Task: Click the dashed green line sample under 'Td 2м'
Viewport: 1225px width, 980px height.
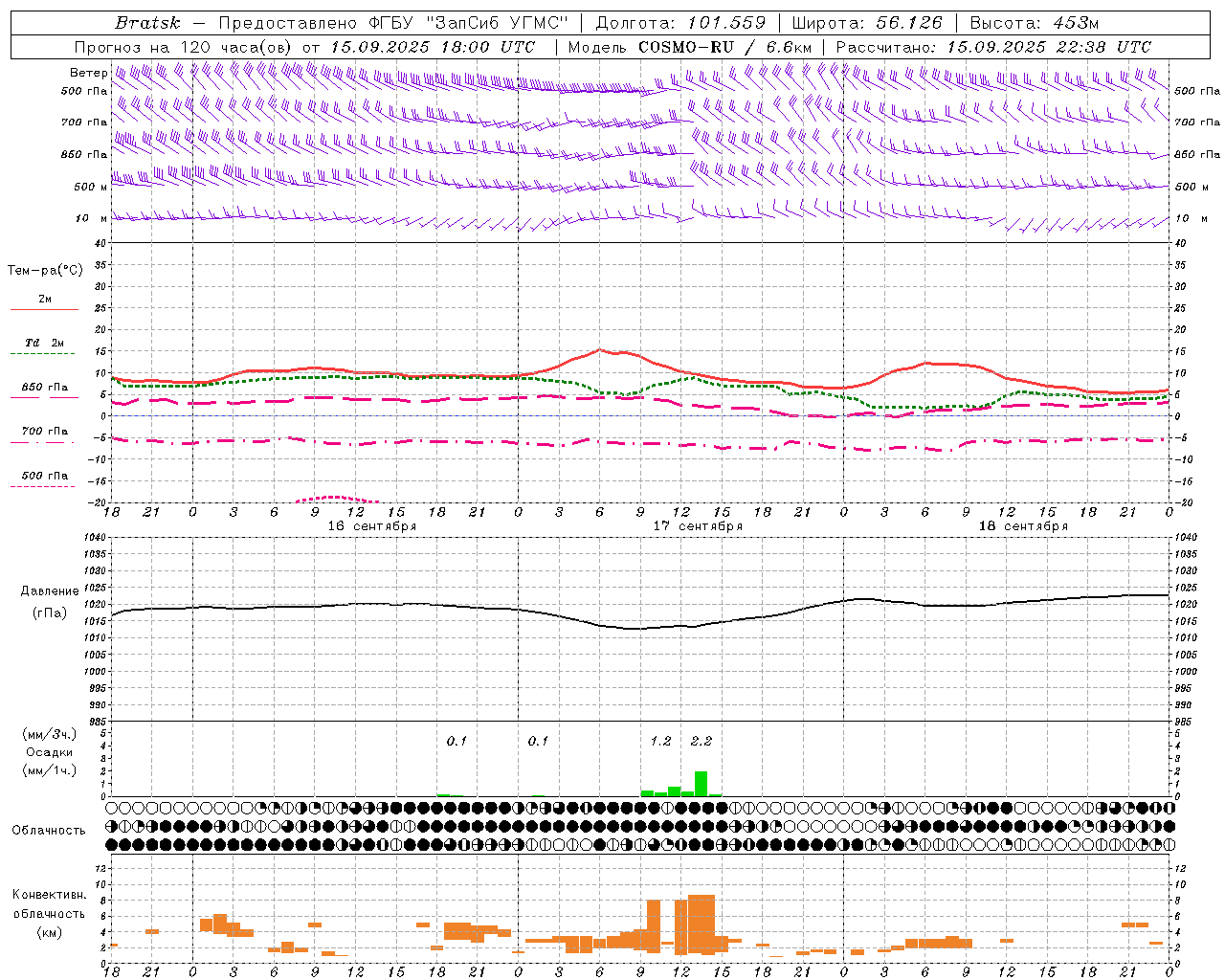Action: coord(45,354)
